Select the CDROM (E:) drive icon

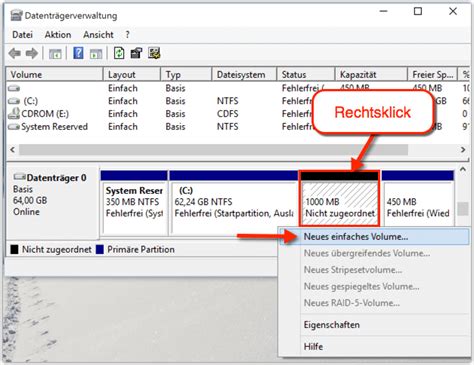[x=14, y=114]
